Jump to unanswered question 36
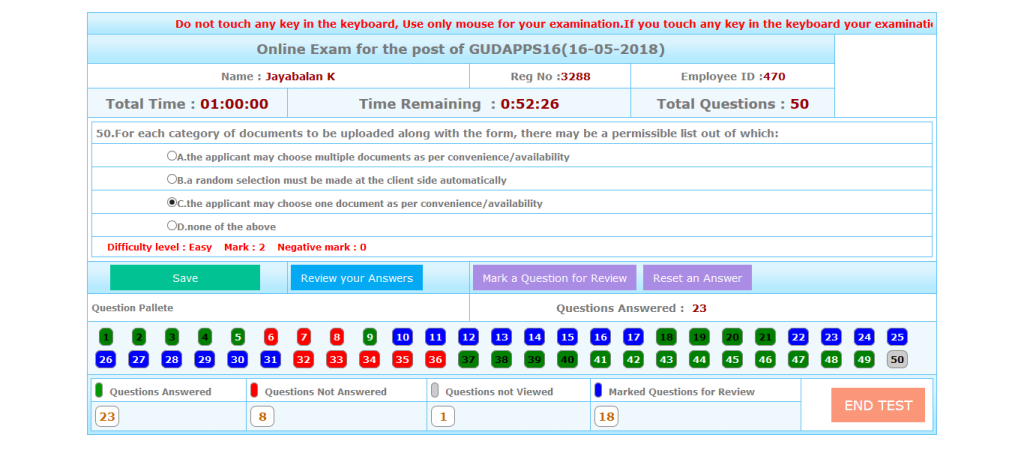This screenshot has width=1024, height=450. tap(436, 359)
